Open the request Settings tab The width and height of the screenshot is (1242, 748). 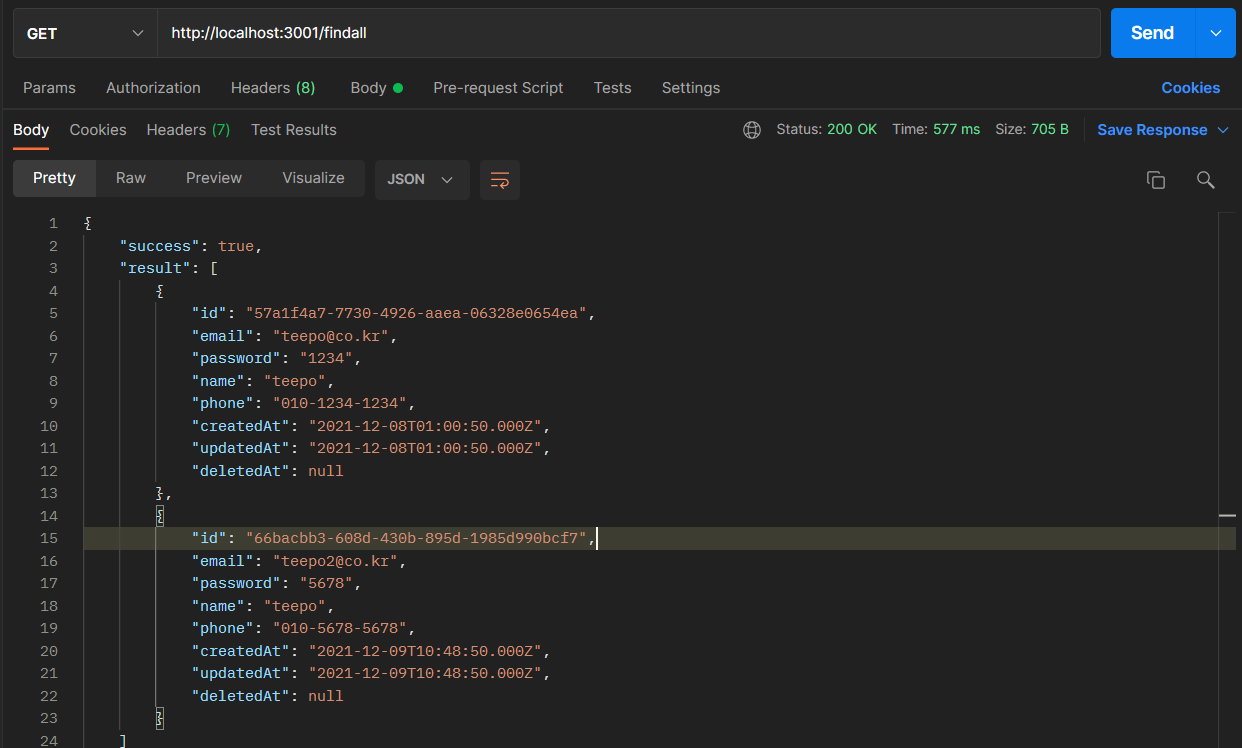[691, 88]
